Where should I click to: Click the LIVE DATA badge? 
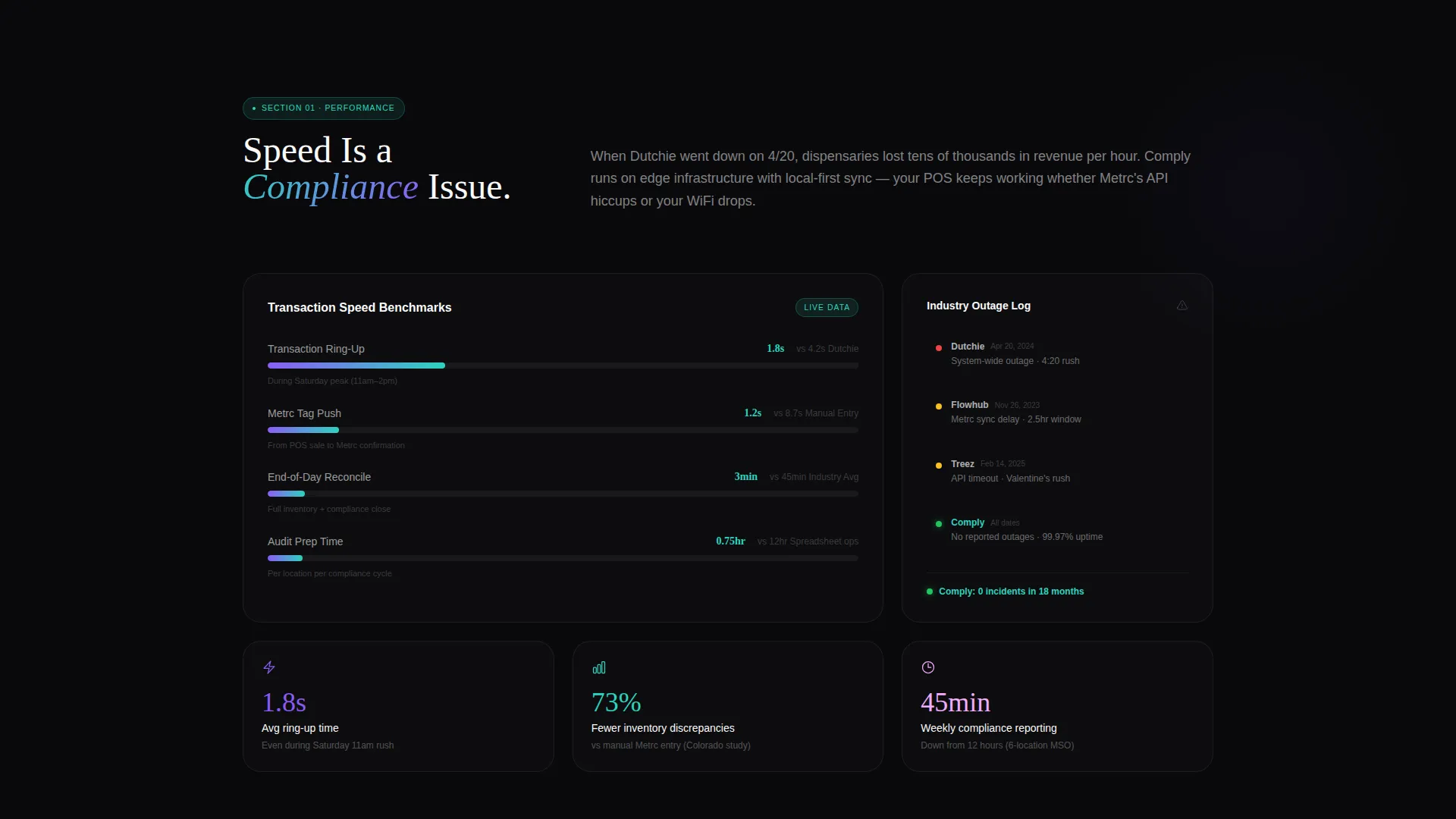click(827, 307)
